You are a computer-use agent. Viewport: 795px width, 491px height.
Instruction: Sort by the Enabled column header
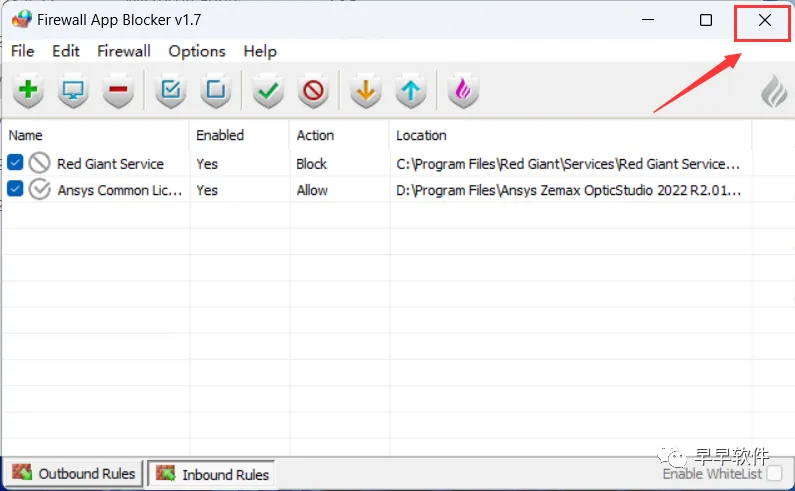220,135
